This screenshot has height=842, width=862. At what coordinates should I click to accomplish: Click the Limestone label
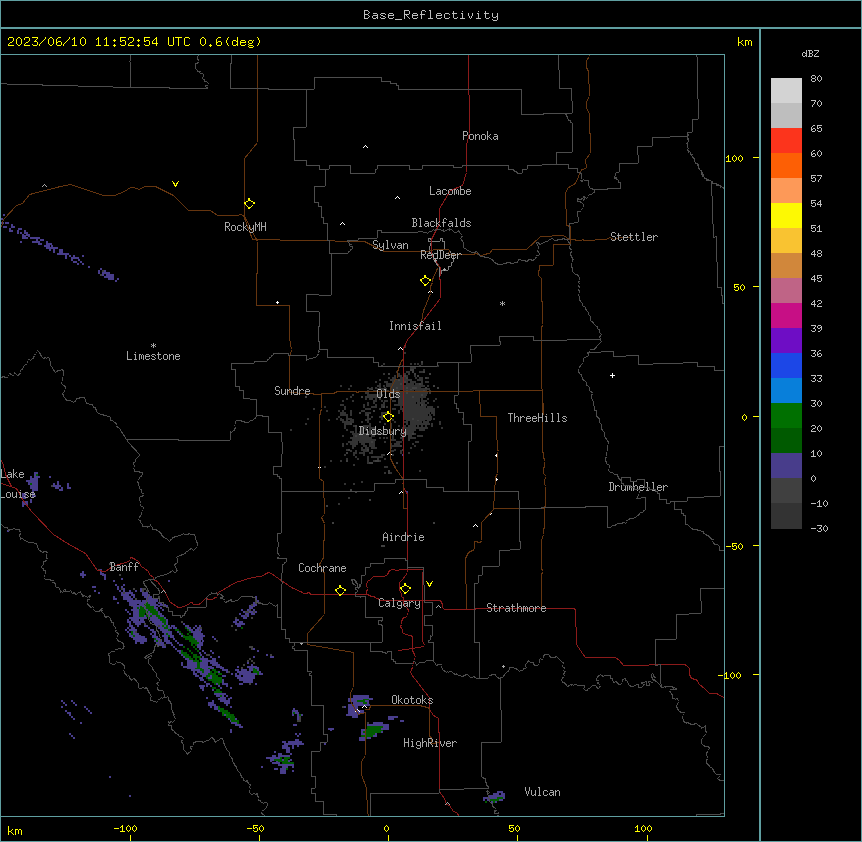point(153,356)
